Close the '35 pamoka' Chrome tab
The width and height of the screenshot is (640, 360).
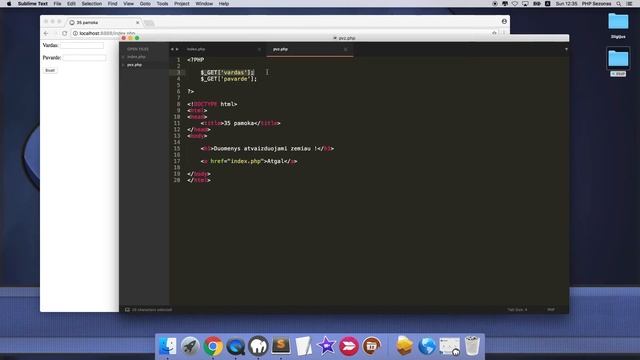(138, 22)
